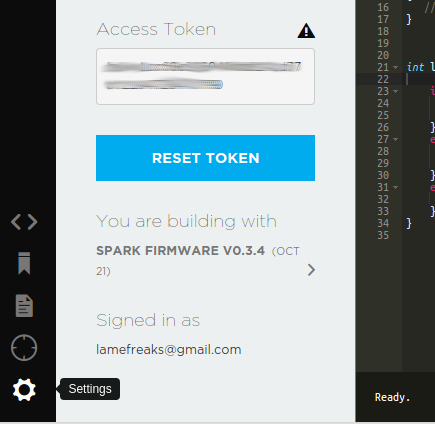
Task: Click line number 35 in gutter
Action: [383, 235]
